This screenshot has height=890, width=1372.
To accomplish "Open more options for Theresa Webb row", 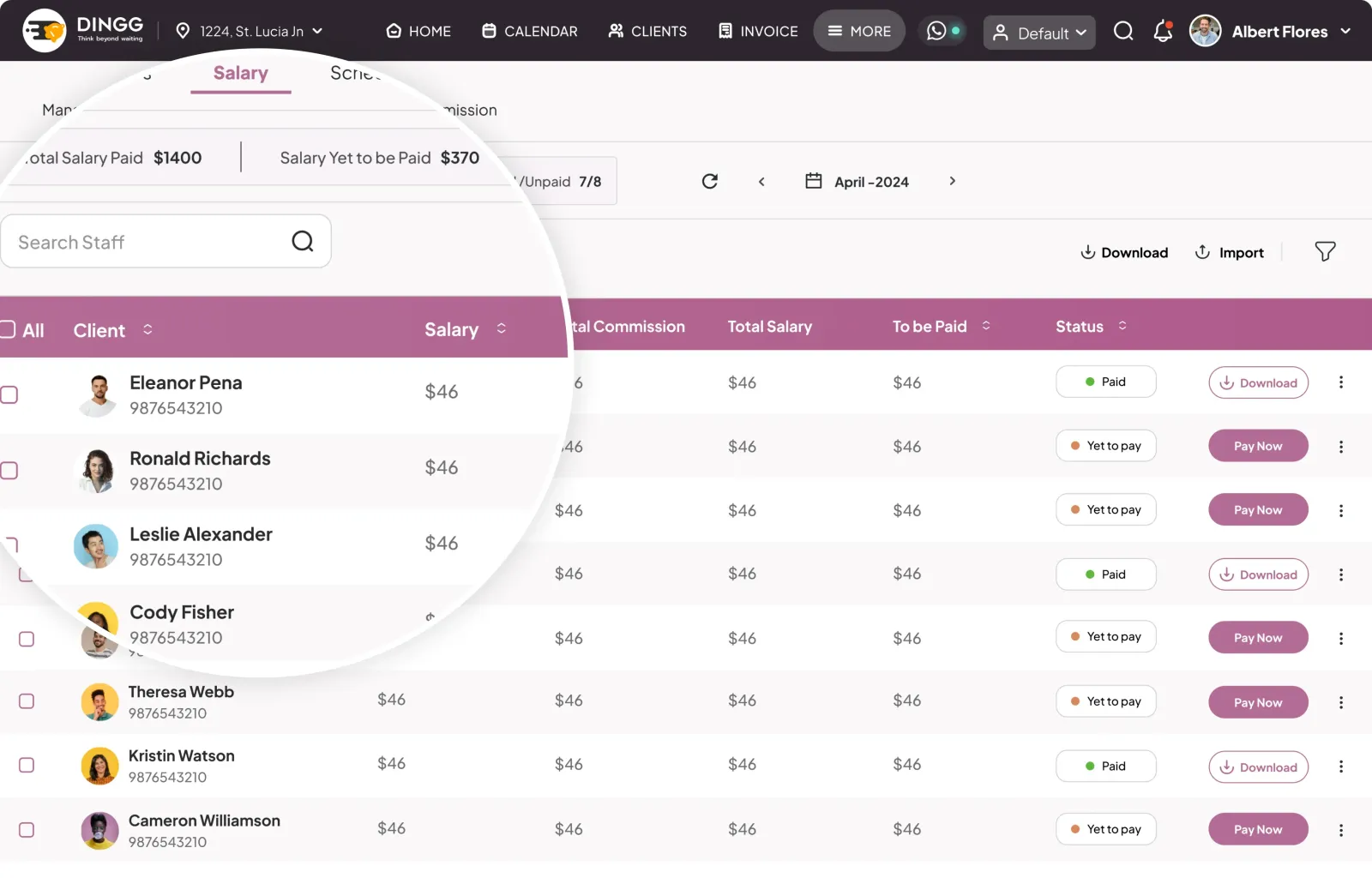I will tap(1341, 702).
